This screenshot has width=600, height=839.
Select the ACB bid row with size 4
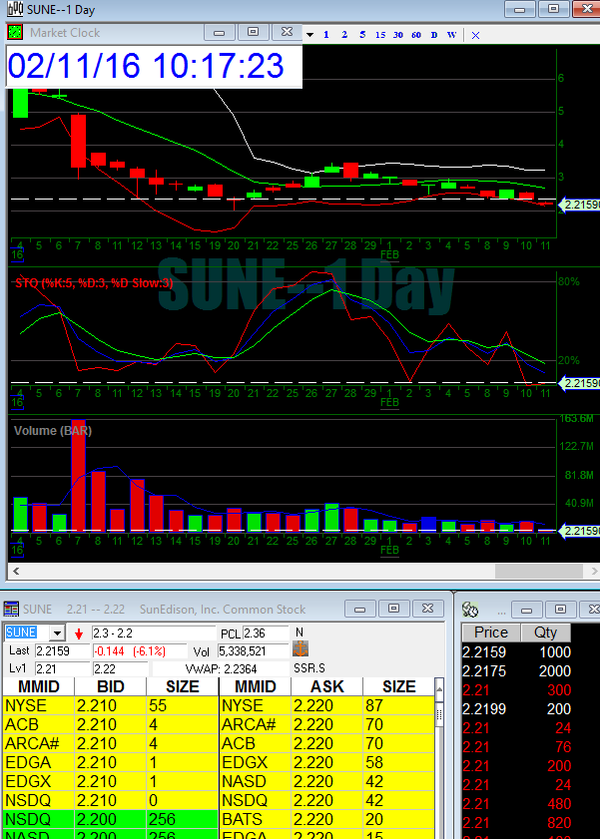(x=110, y=724)
